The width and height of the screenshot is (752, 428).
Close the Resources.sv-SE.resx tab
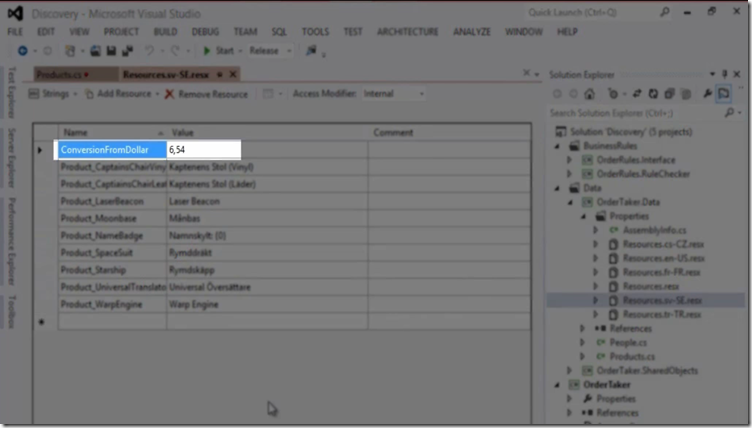(233, 74)
